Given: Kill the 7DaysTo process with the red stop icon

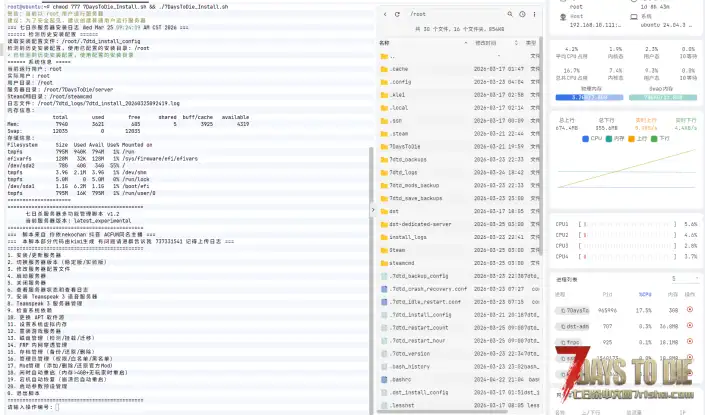Looking at the screenshot, I should tap(690, 311).
